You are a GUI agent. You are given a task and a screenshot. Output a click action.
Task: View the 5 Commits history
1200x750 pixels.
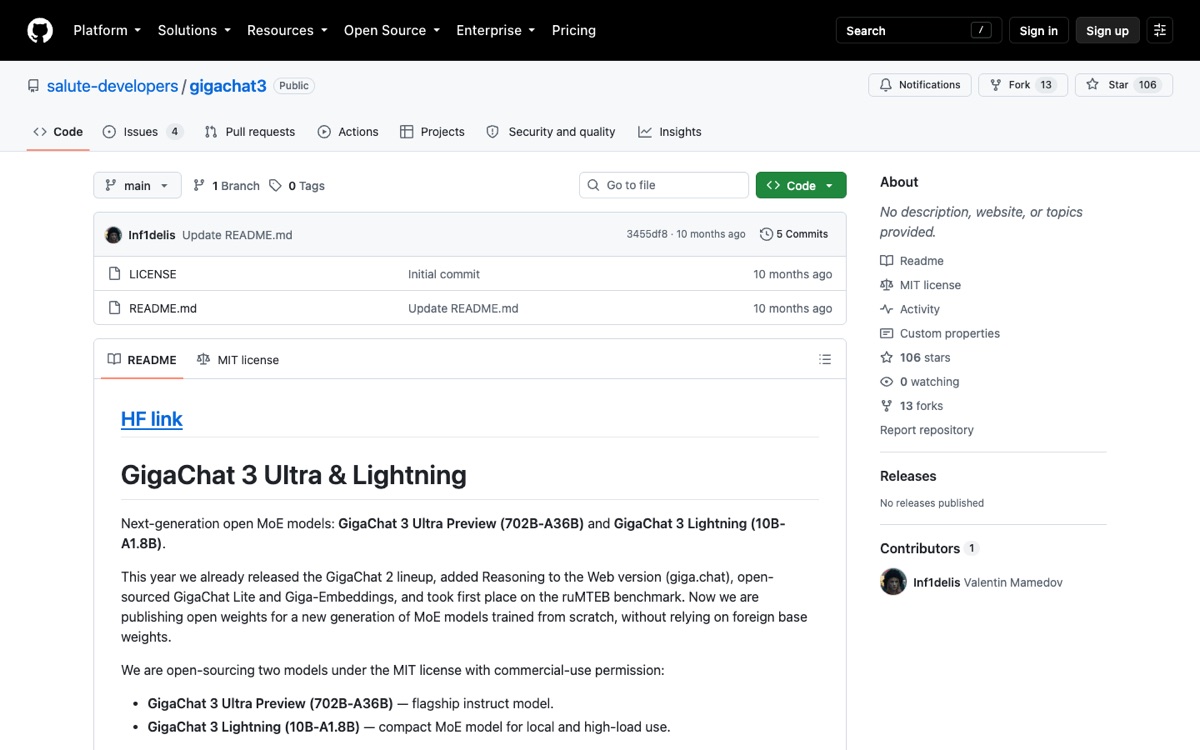pos(794,234)
